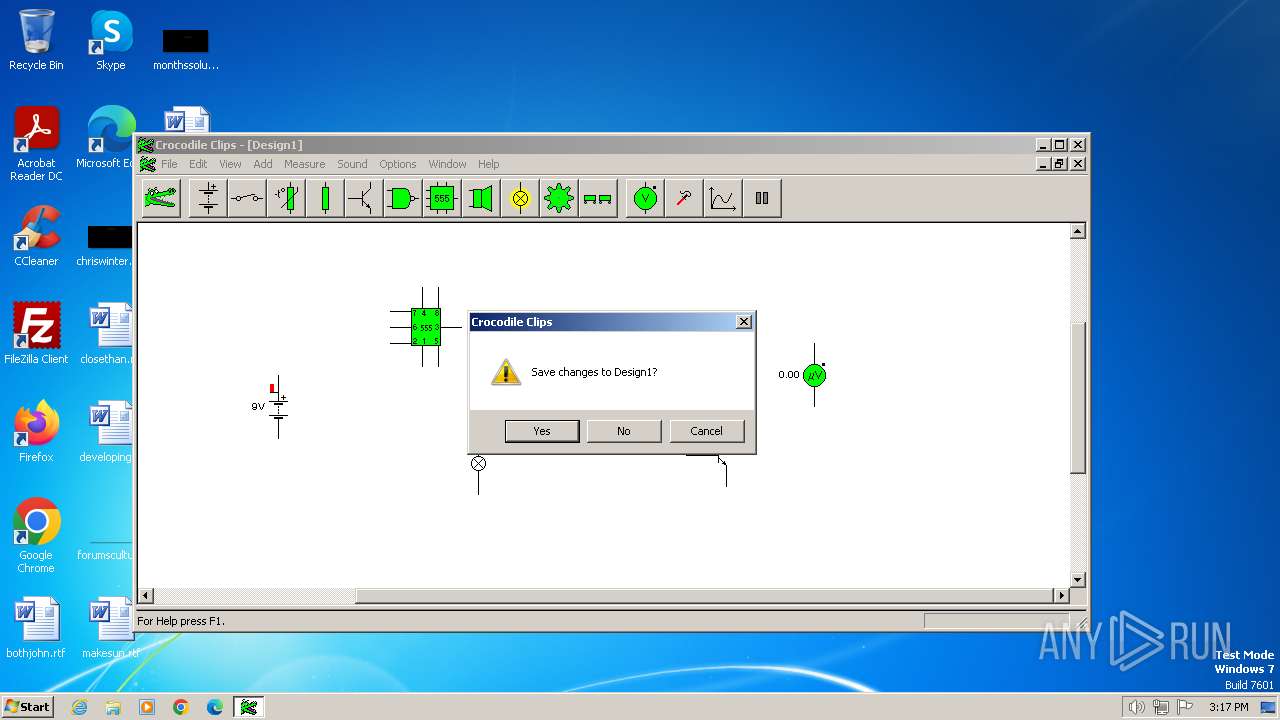
Task: Open the graph oscilloscope toolbar icon
Action: click(723, 198)
